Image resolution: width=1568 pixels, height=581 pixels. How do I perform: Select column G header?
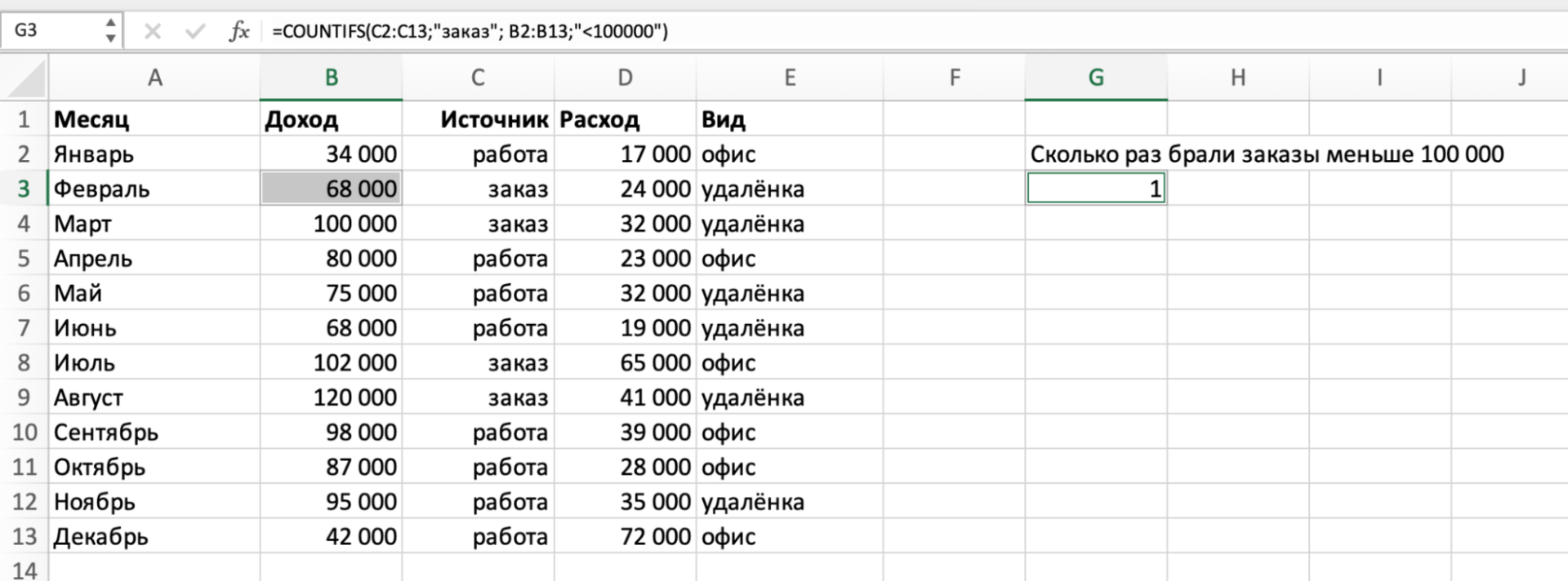[x=1095, y=78]
